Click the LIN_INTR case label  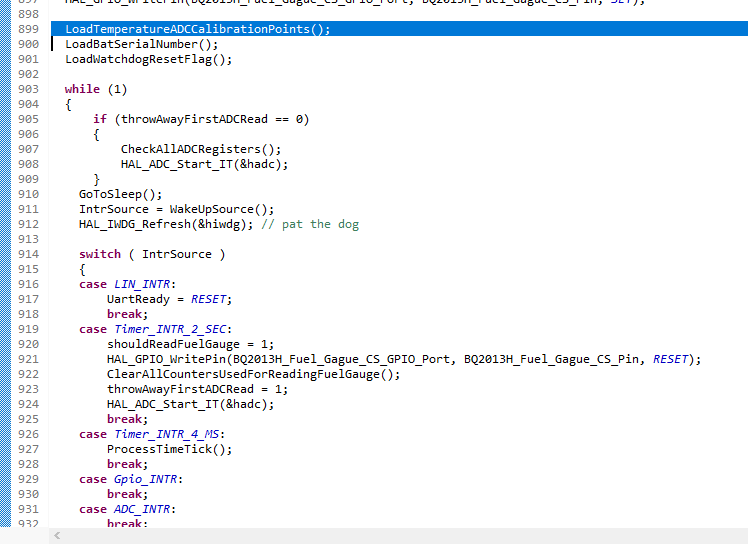pos(138,284)
